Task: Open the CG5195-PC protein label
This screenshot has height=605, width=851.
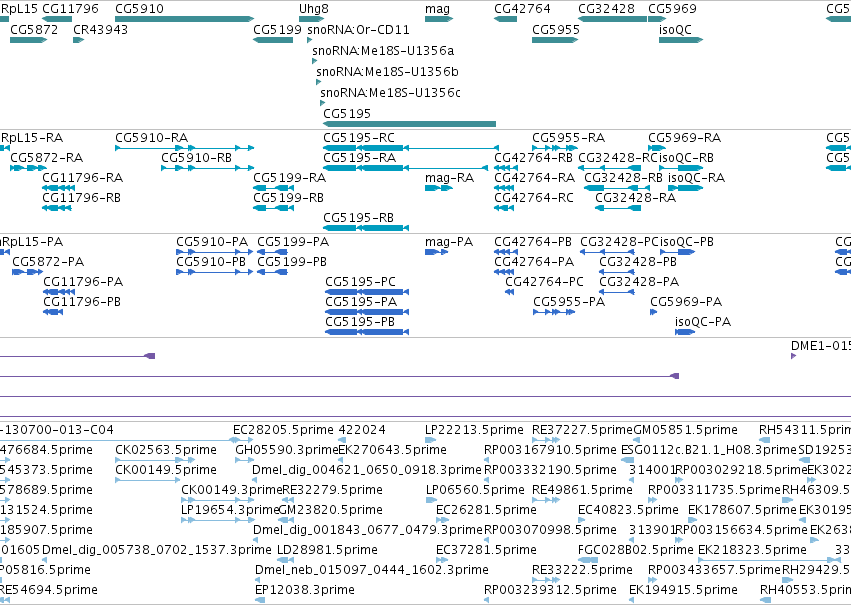Action: coord(360,282)
